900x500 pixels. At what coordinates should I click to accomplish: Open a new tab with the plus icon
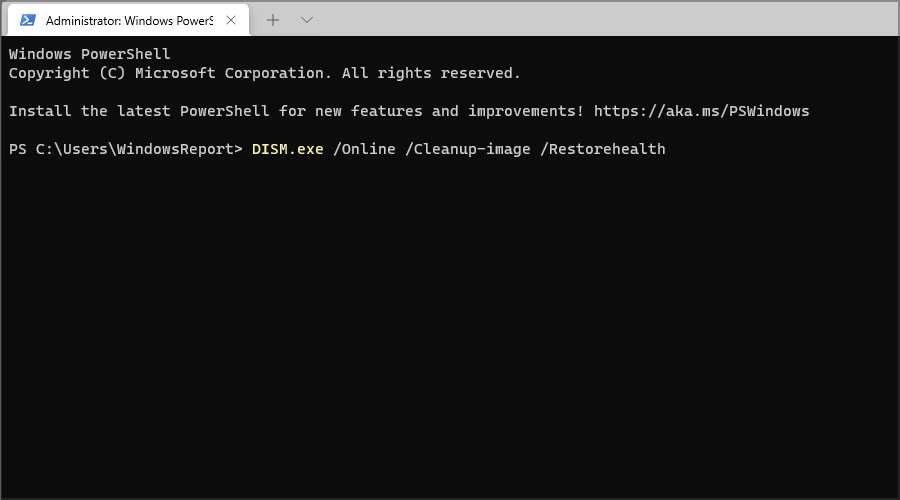pyautogui.click(x=273, y=20)
